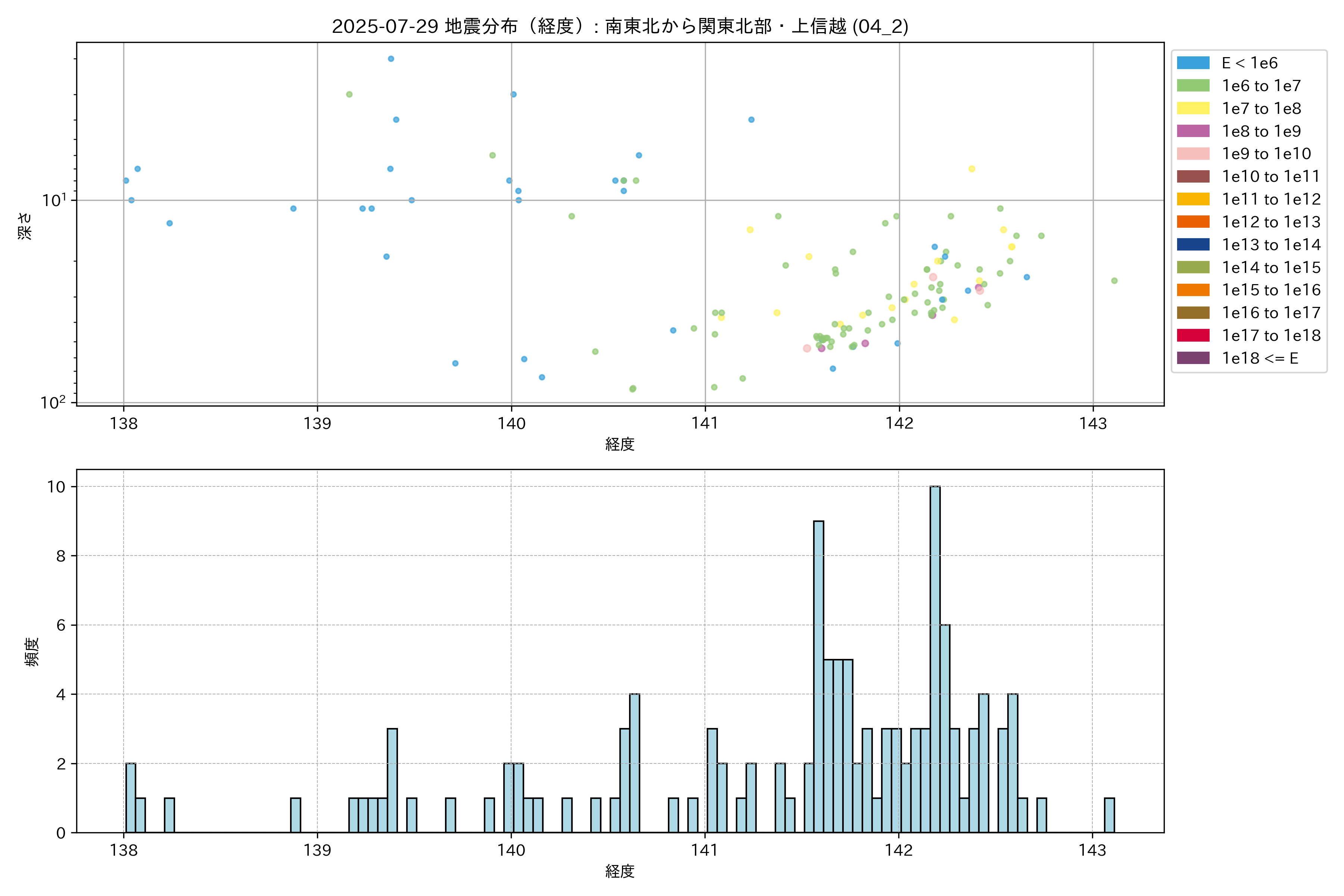Viewport: 1344px width, 896px height.
Task: Click the tallest histogram bar reaching 10
Action: [935, 659]
